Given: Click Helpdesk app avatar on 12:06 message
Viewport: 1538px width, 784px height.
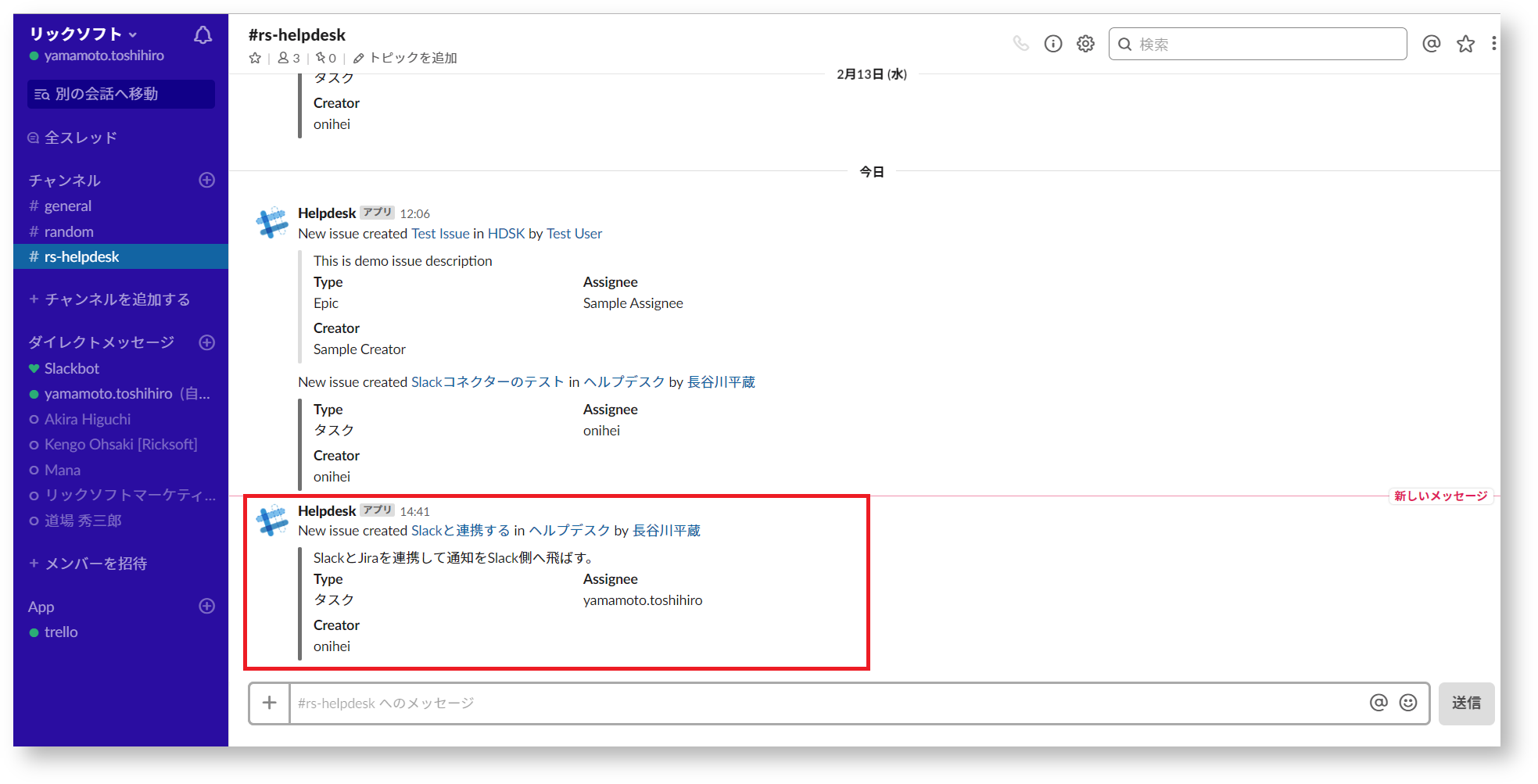Looking at the screenshot, I should pyautogui.click(x=272, y=223).
